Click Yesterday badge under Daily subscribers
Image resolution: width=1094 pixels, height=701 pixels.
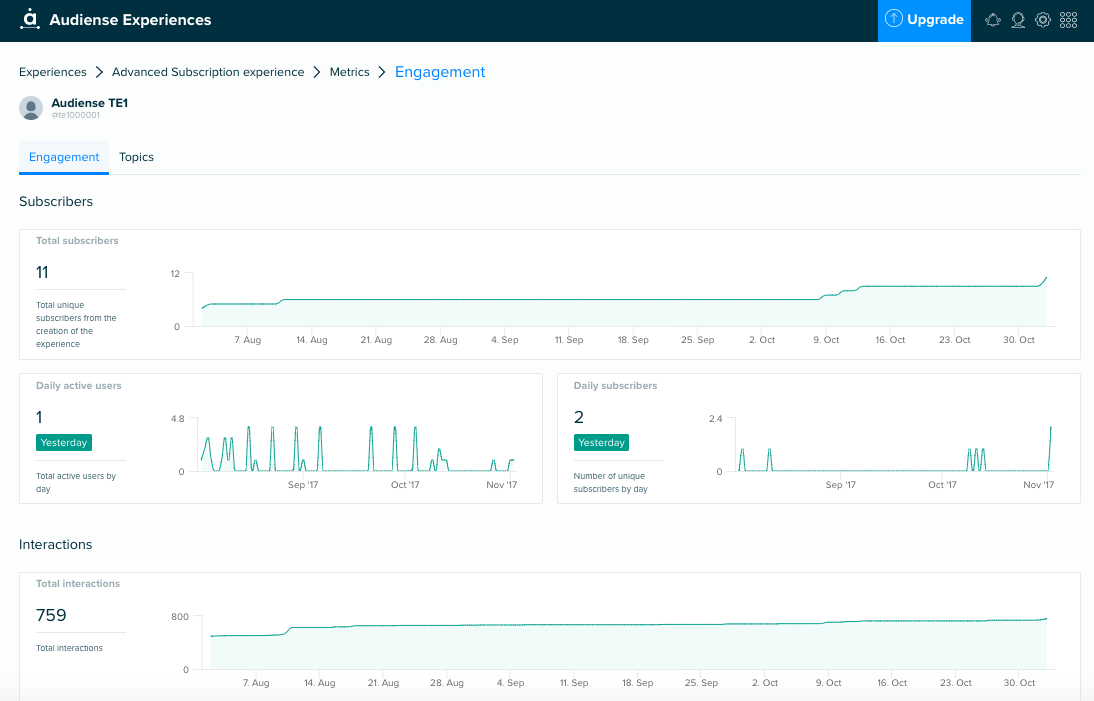[x=601, y=442]
